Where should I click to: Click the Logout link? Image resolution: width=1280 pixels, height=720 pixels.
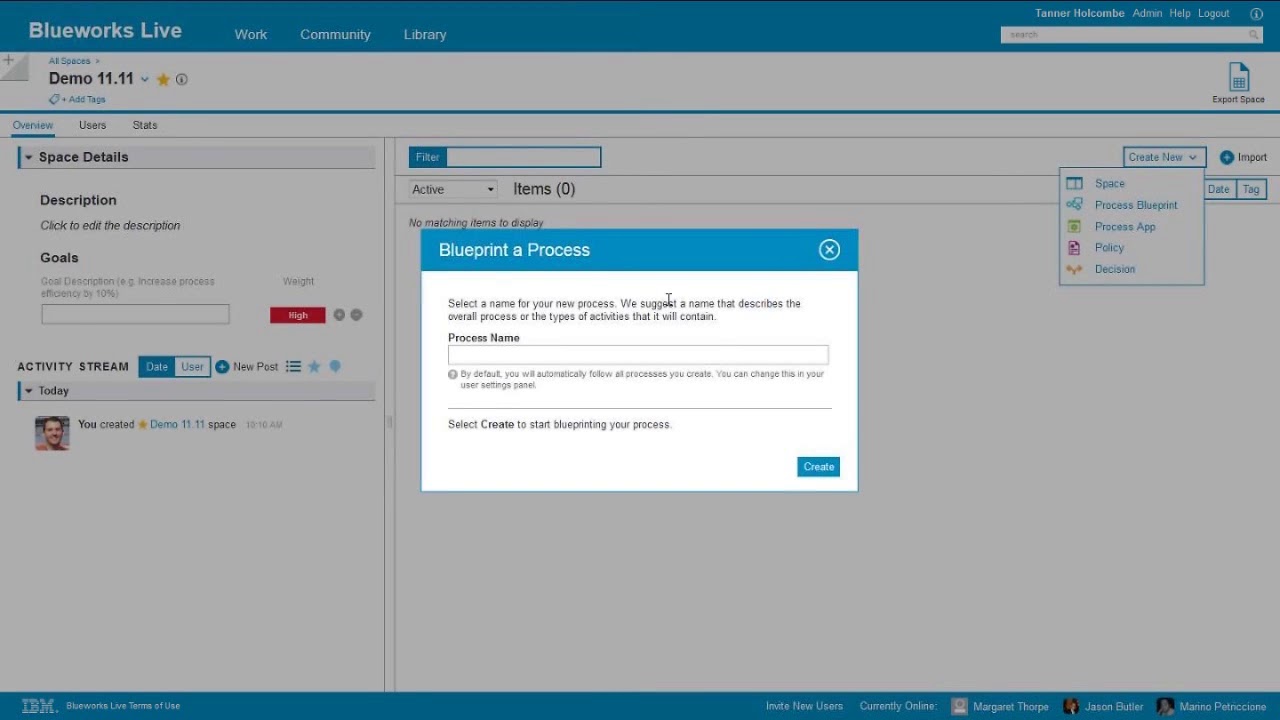(1214, 13)
